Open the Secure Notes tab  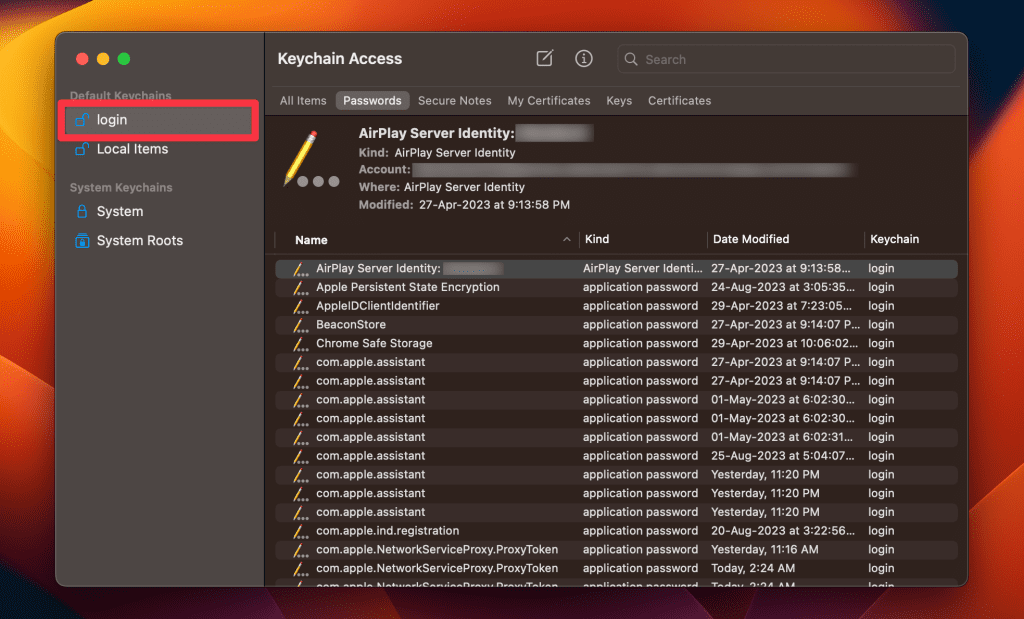(x=455, y=101)
